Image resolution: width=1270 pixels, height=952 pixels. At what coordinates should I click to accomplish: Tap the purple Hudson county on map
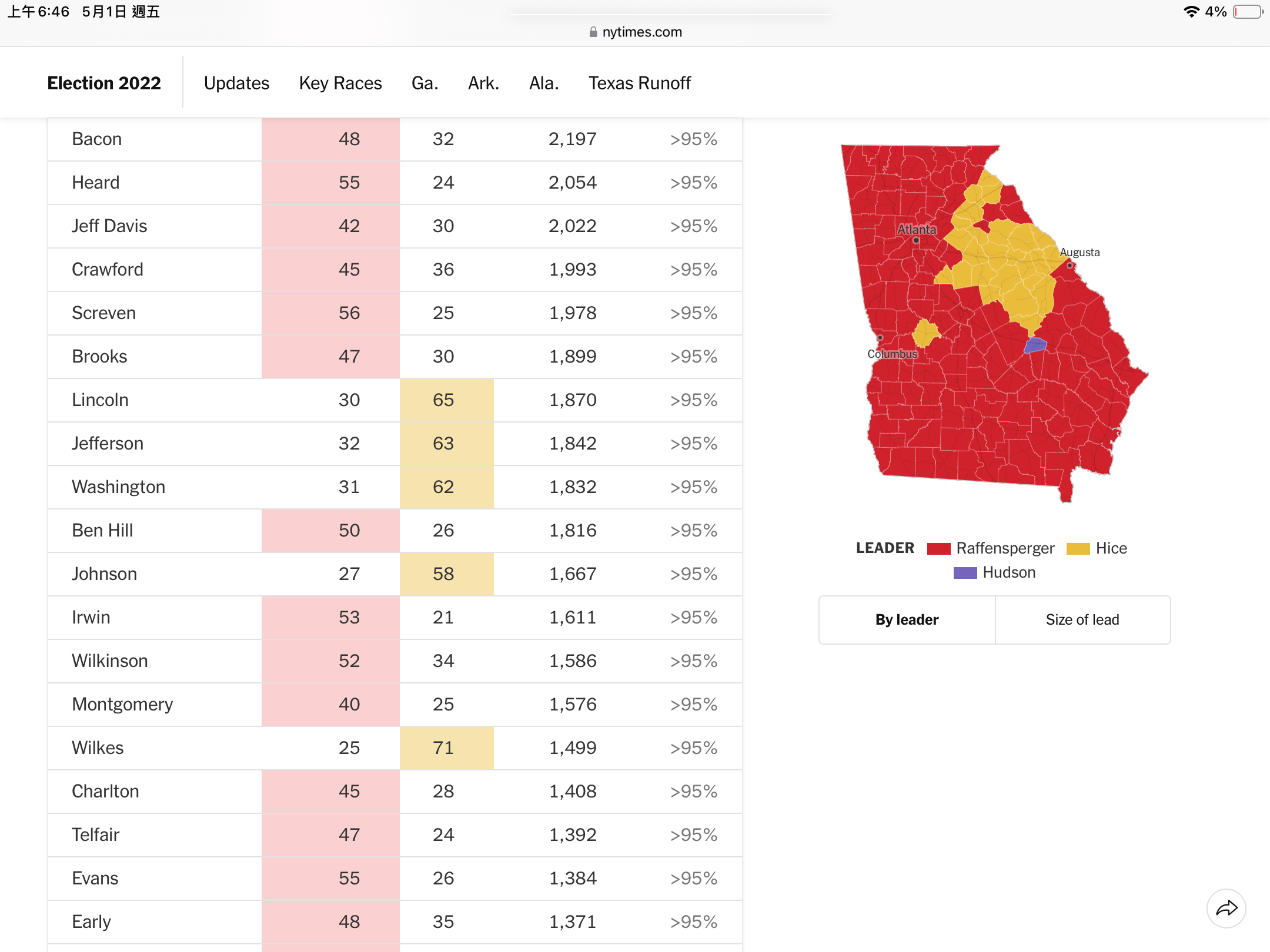point(1035,345)
